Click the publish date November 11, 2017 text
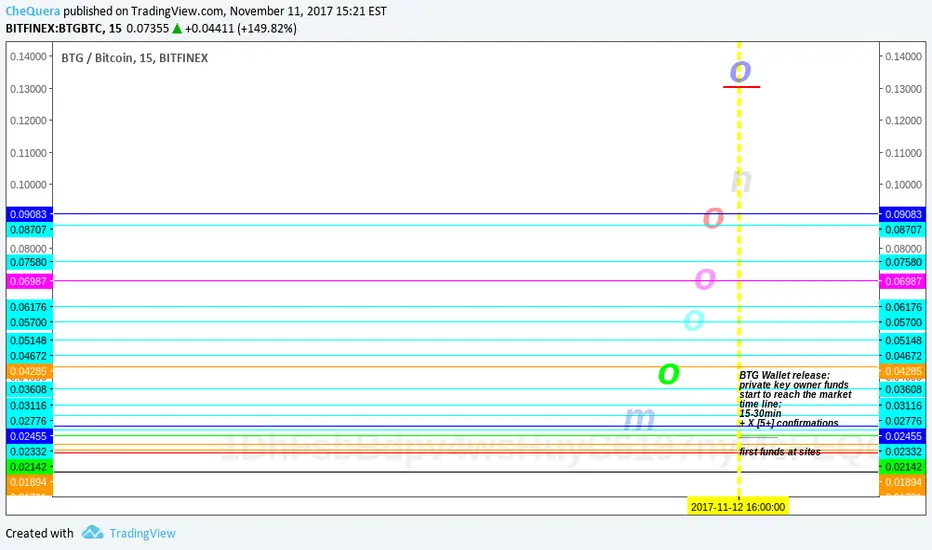This screenshot has height=550, width=932. [x=289, y=11]
